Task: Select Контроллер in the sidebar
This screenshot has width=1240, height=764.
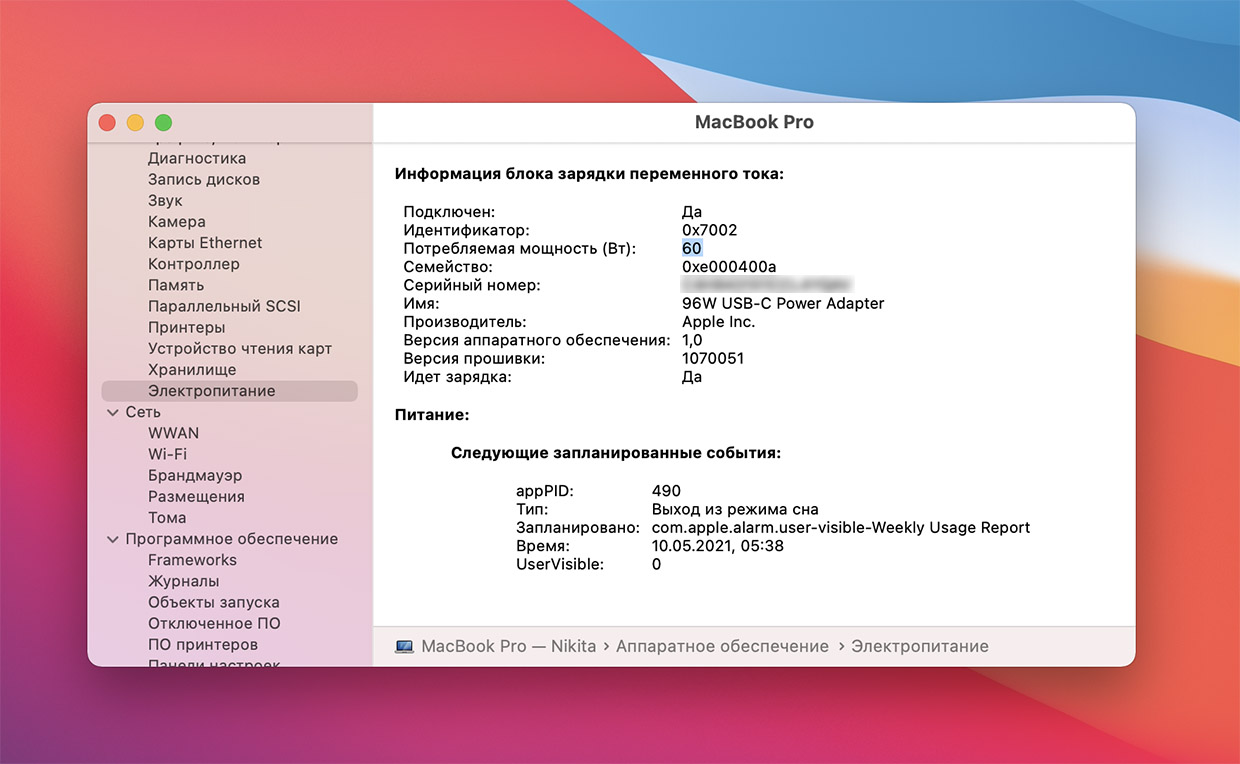Action: 194,264
